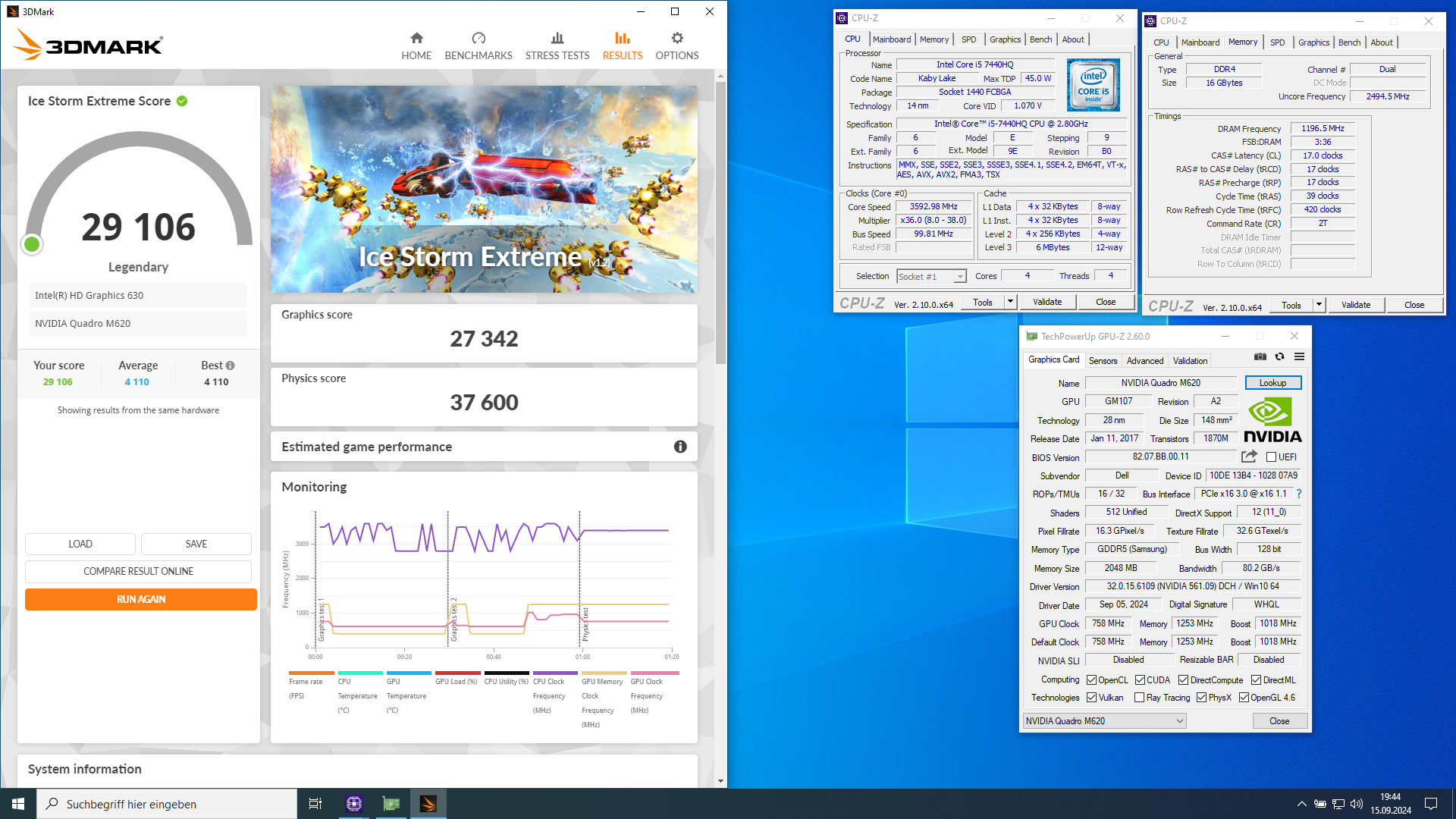This screenshot has width=1456, height=819.
Task: Open the OPTIONS gear section
Action: [677, 46]
